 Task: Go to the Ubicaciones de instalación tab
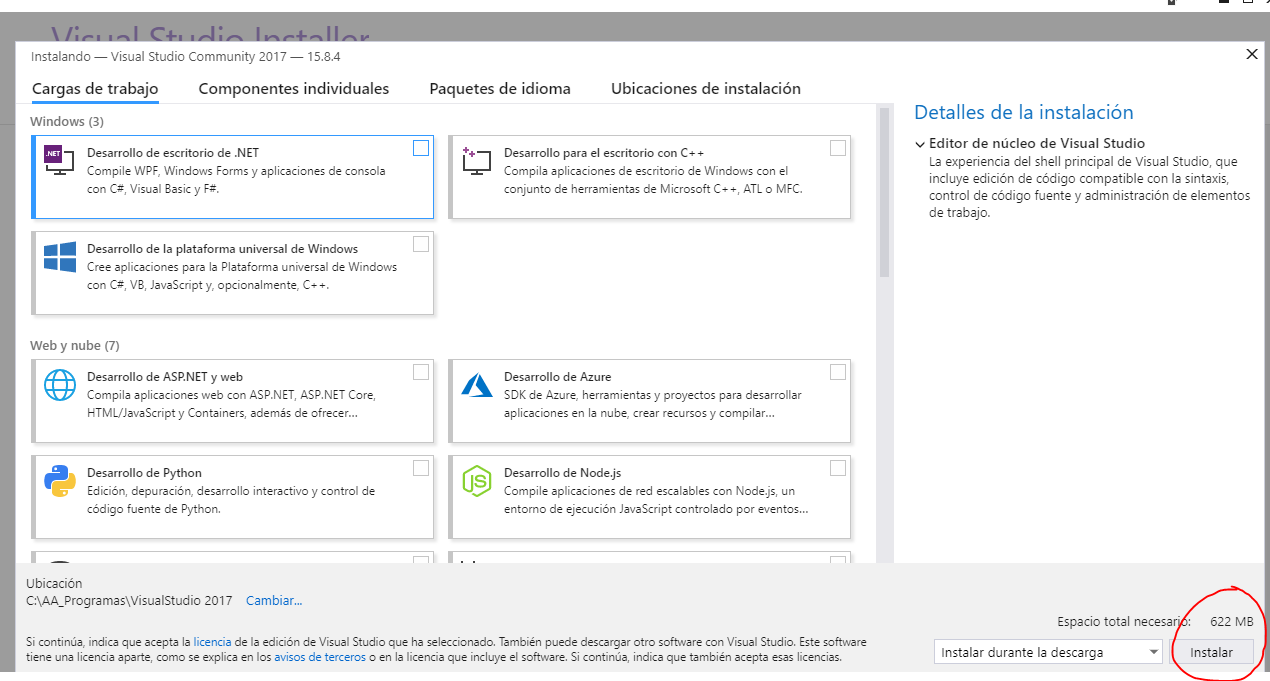point(706,89)
